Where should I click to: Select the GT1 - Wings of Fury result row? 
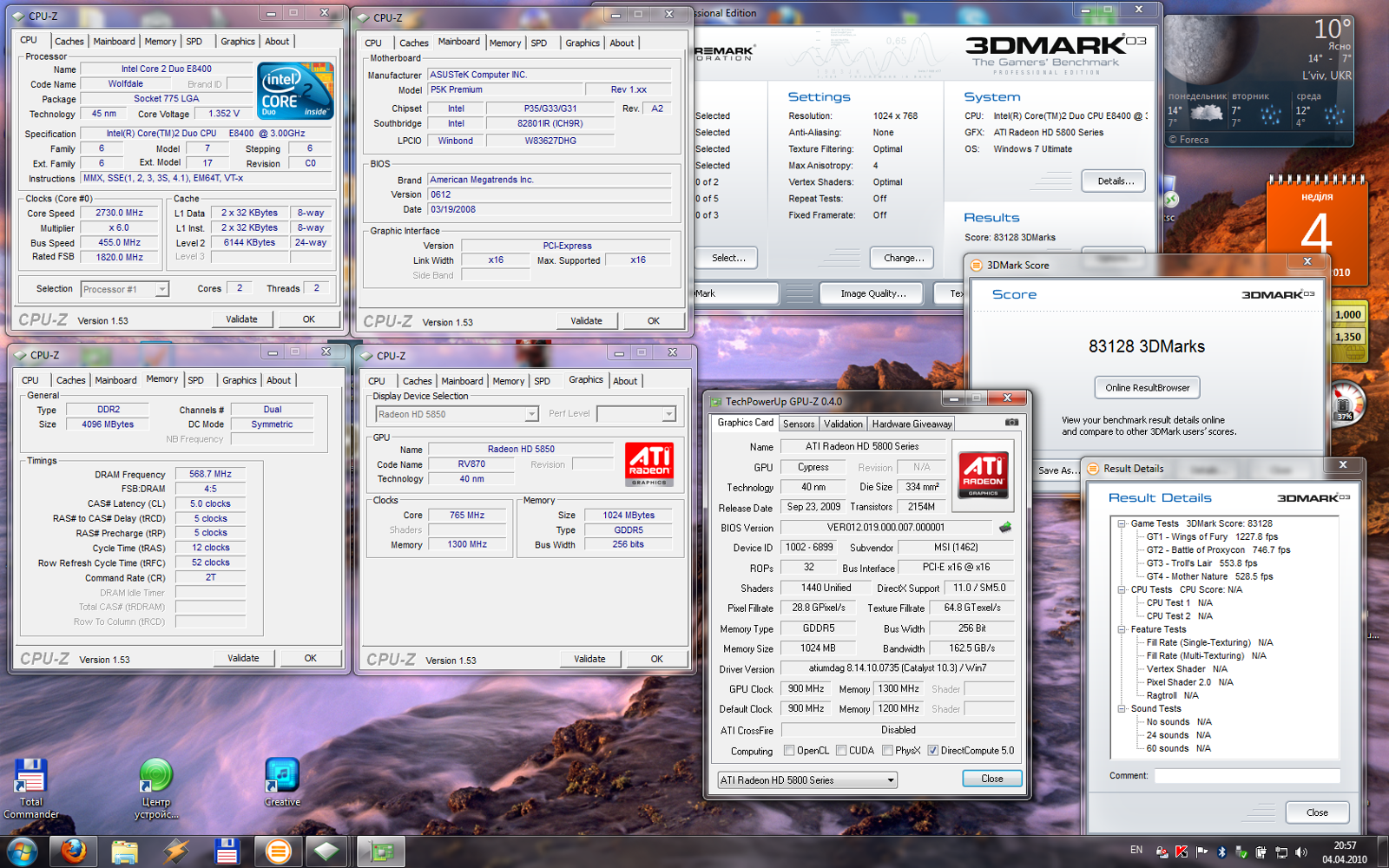click(x=1212, y=536)
